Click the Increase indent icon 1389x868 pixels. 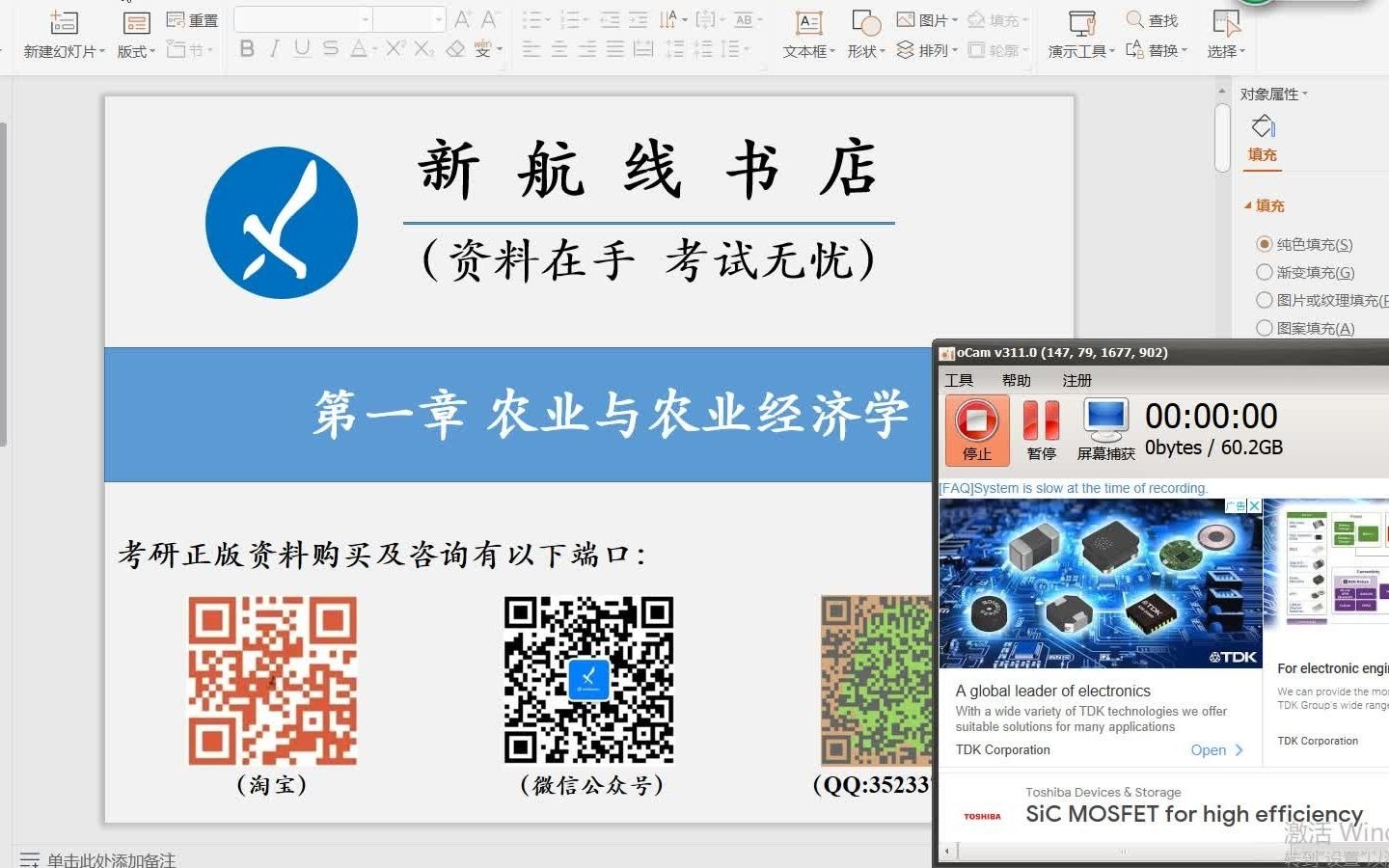coord(639,19)
